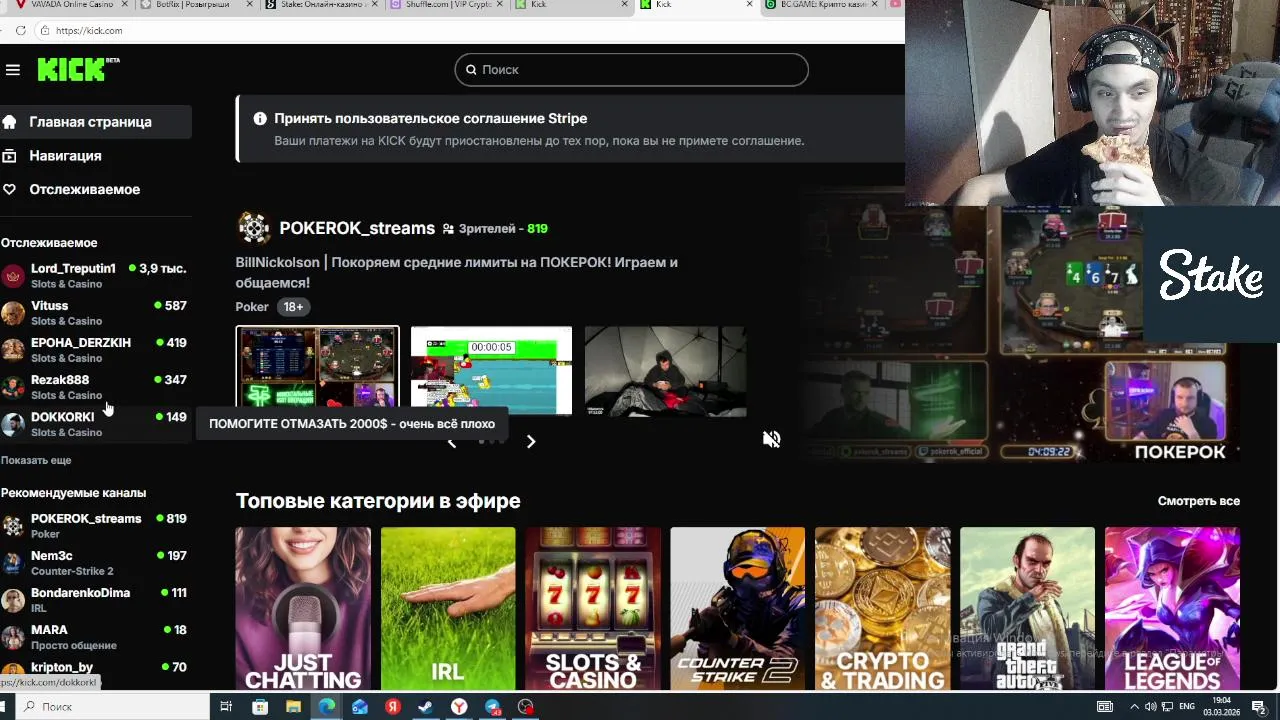Unmute the featured stream audio
The height and width of the screenshot is (720, 1280).
(771, 439)
